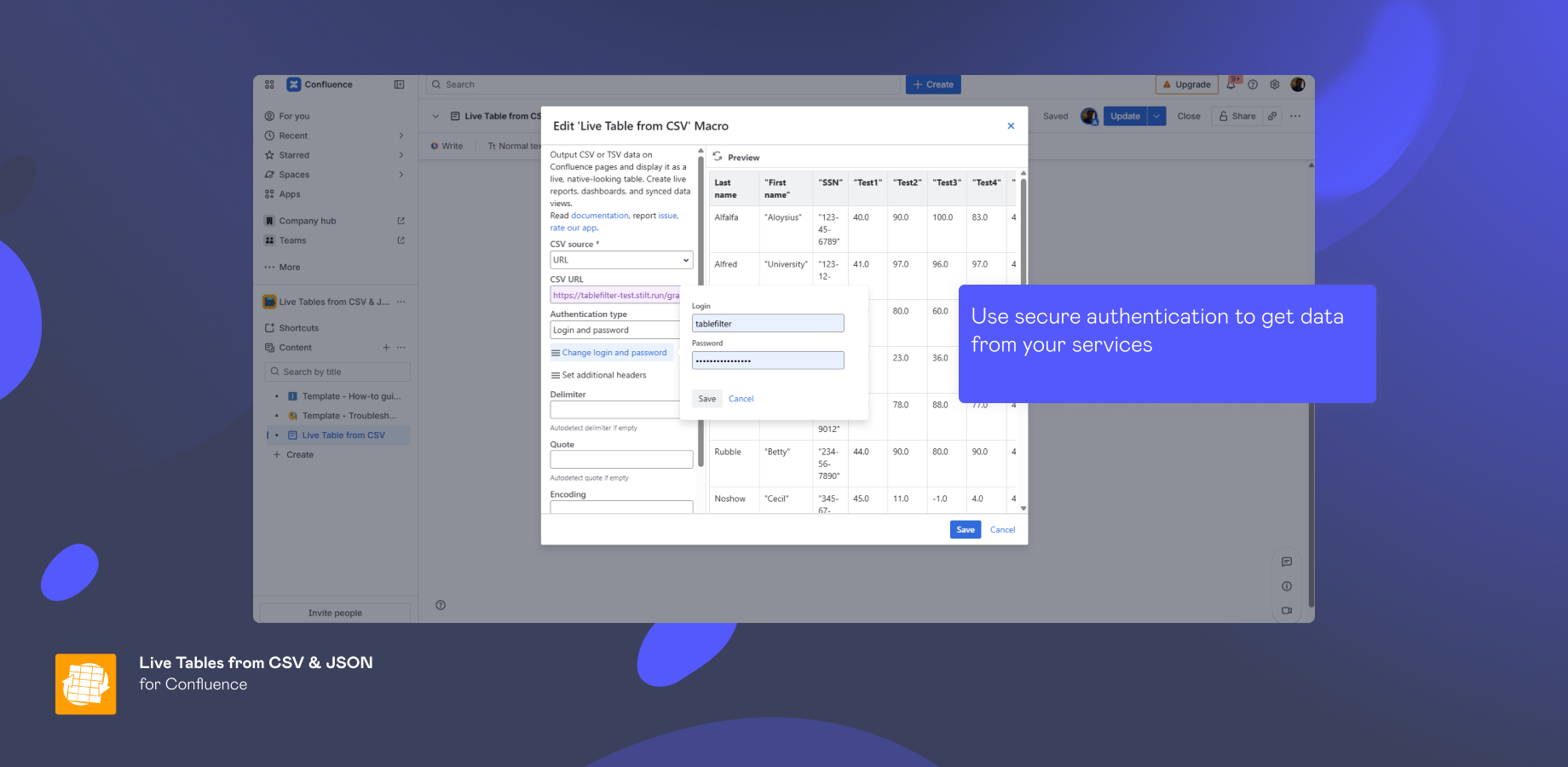Open the notifications bell icon
This screenshot has height=767, width=1568.
(1232, 84)
